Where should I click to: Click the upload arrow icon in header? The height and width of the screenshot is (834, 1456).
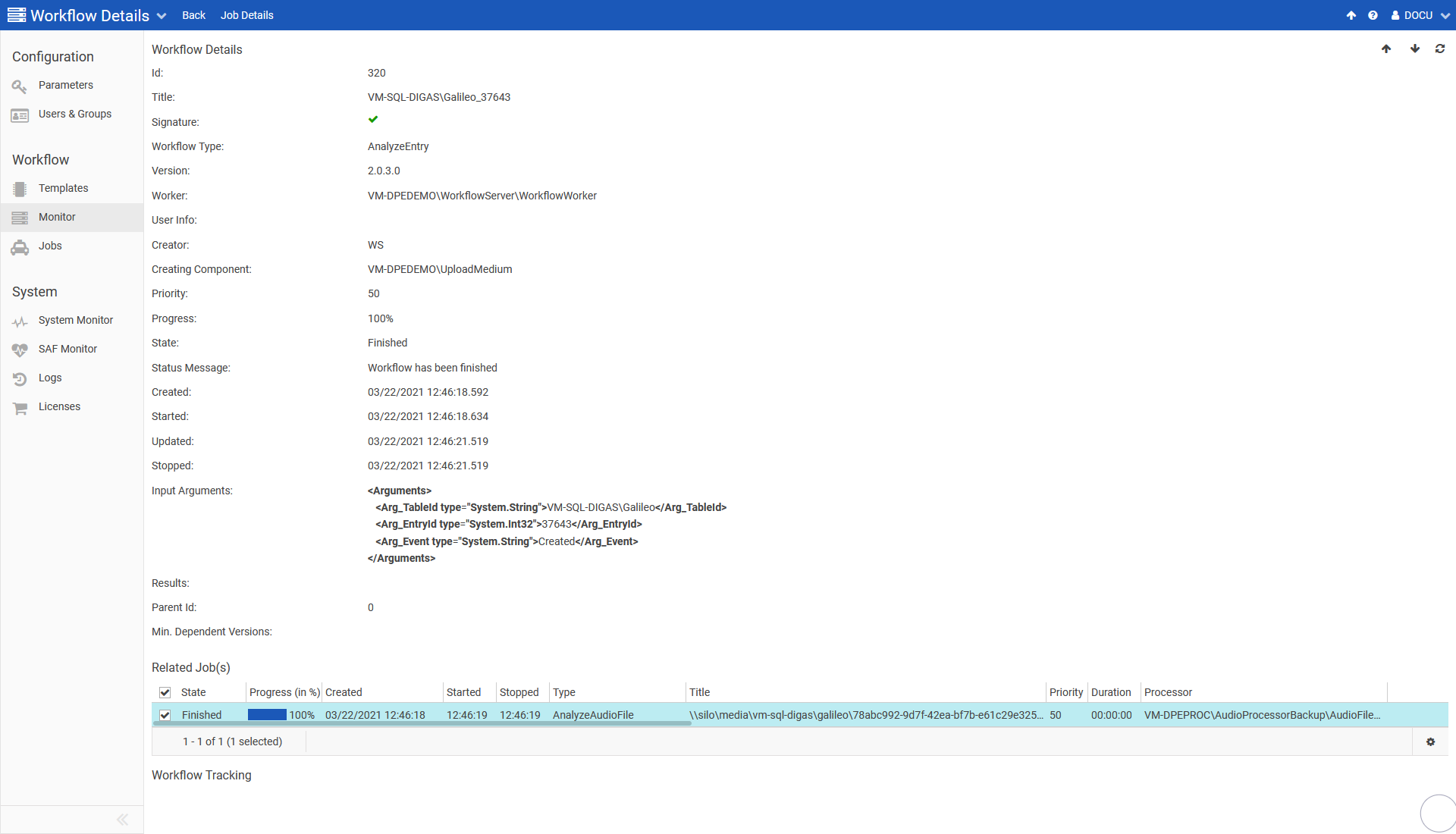click(1351, 15)
